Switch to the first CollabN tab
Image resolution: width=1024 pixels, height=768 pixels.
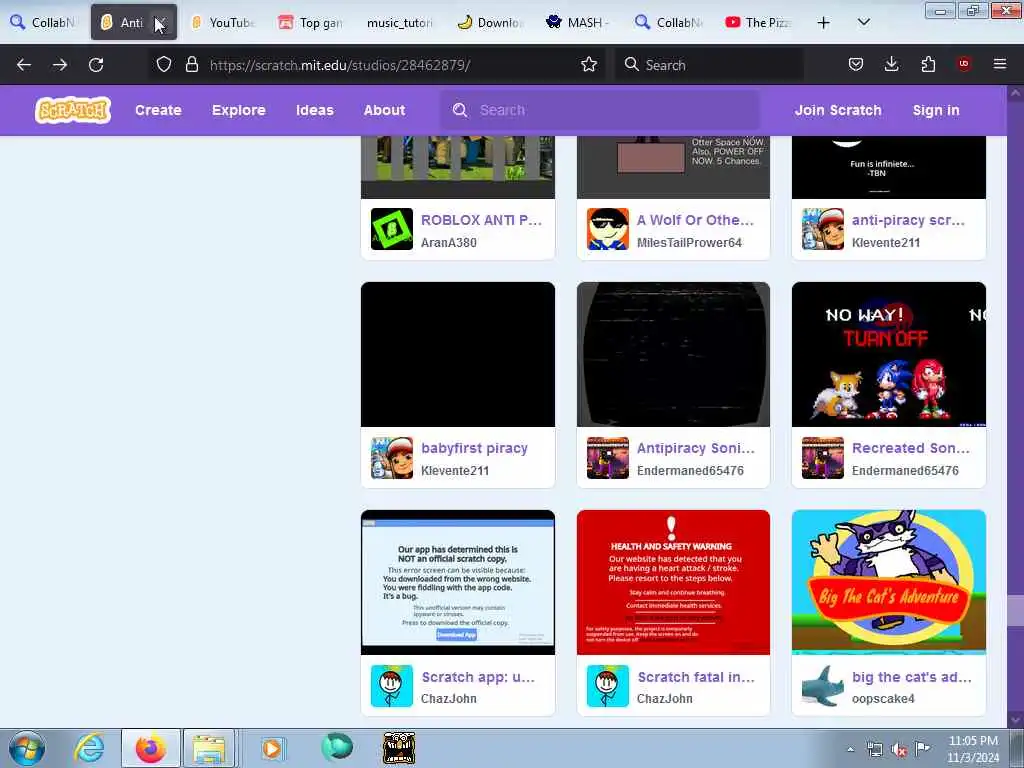click(43, 23)
